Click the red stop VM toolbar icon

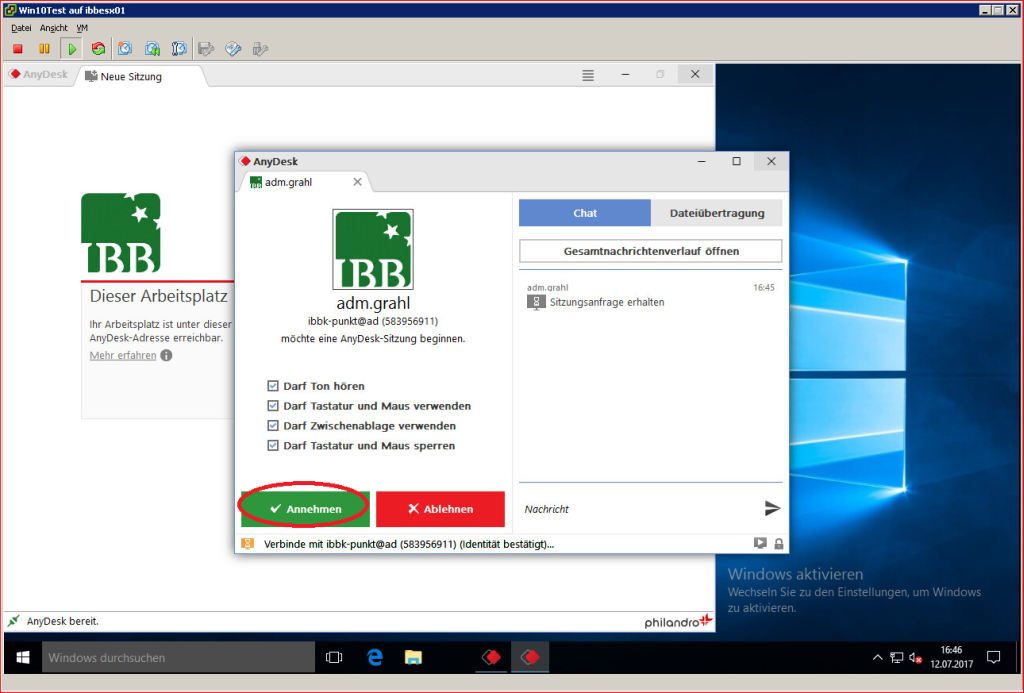(18, 49)
